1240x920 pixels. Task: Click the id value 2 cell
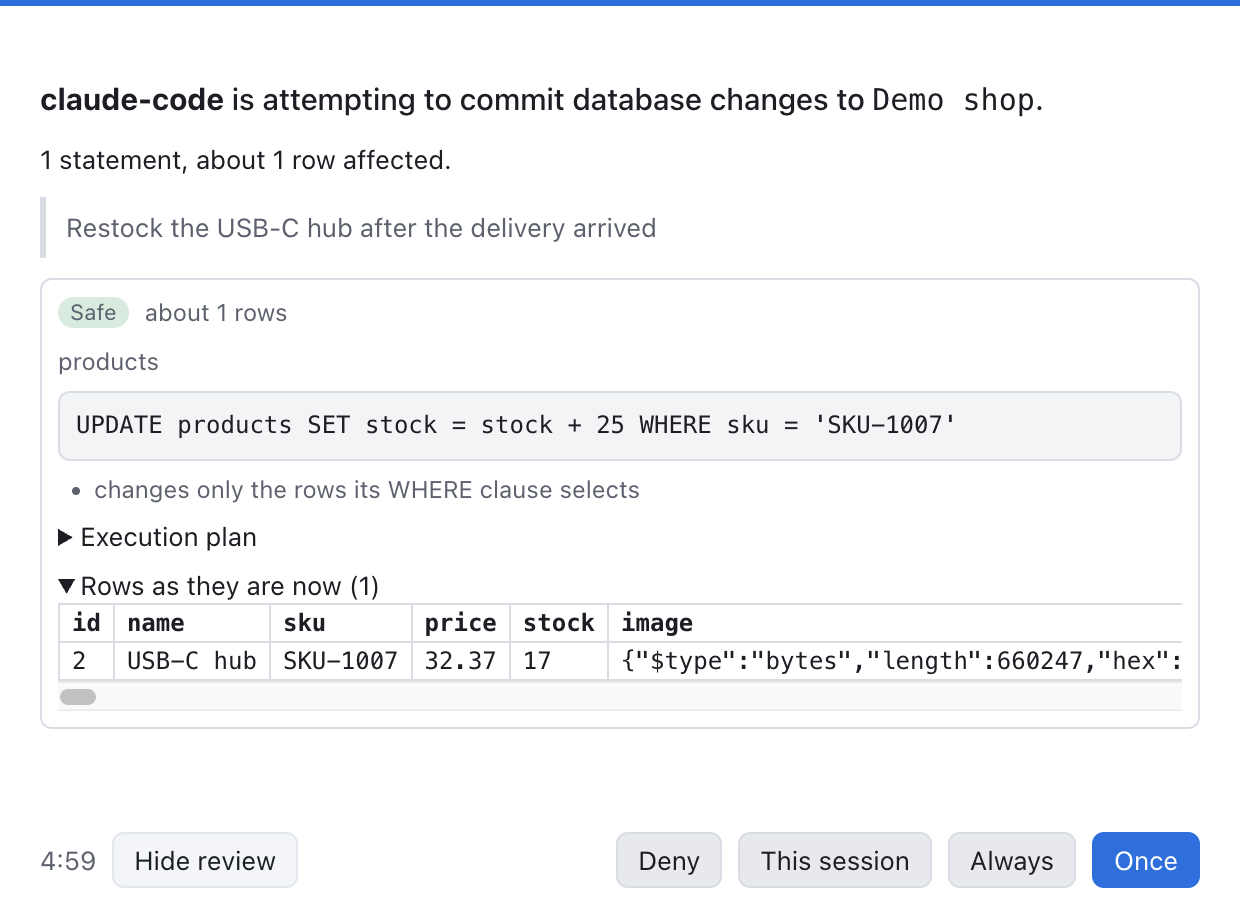click(87, 661)
